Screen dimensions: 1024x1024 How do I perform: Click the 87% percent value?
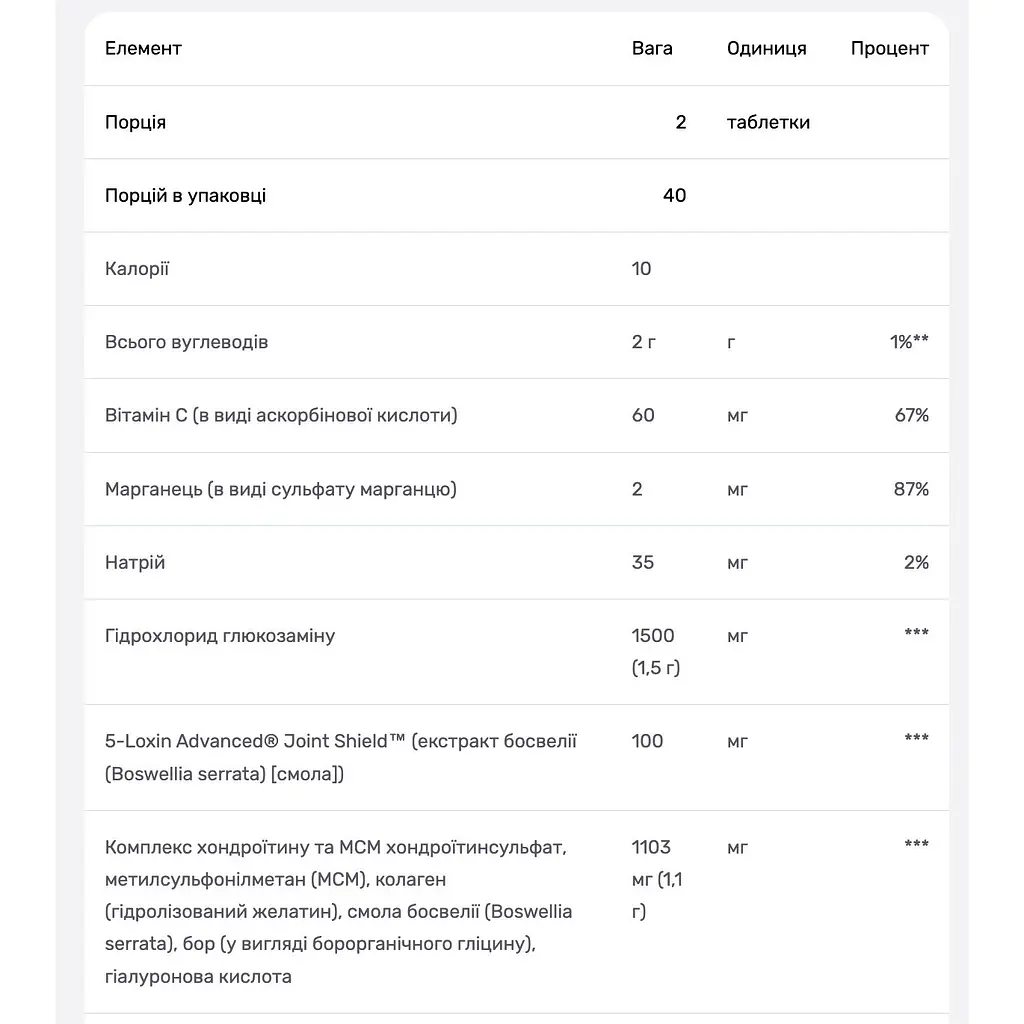point(911,489)
